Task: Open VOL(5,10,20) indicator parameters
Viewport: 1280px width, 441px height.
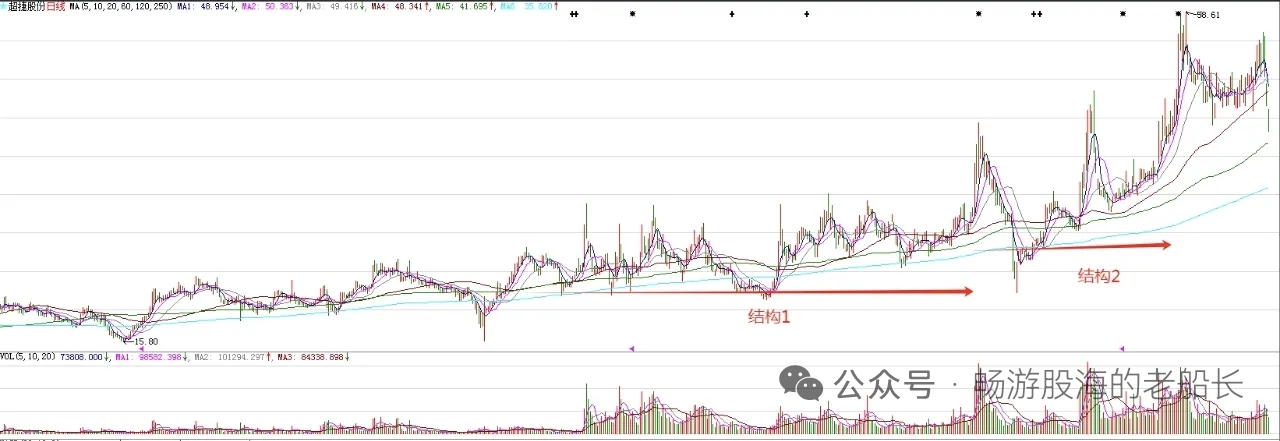Action: (x=28, y=357)
